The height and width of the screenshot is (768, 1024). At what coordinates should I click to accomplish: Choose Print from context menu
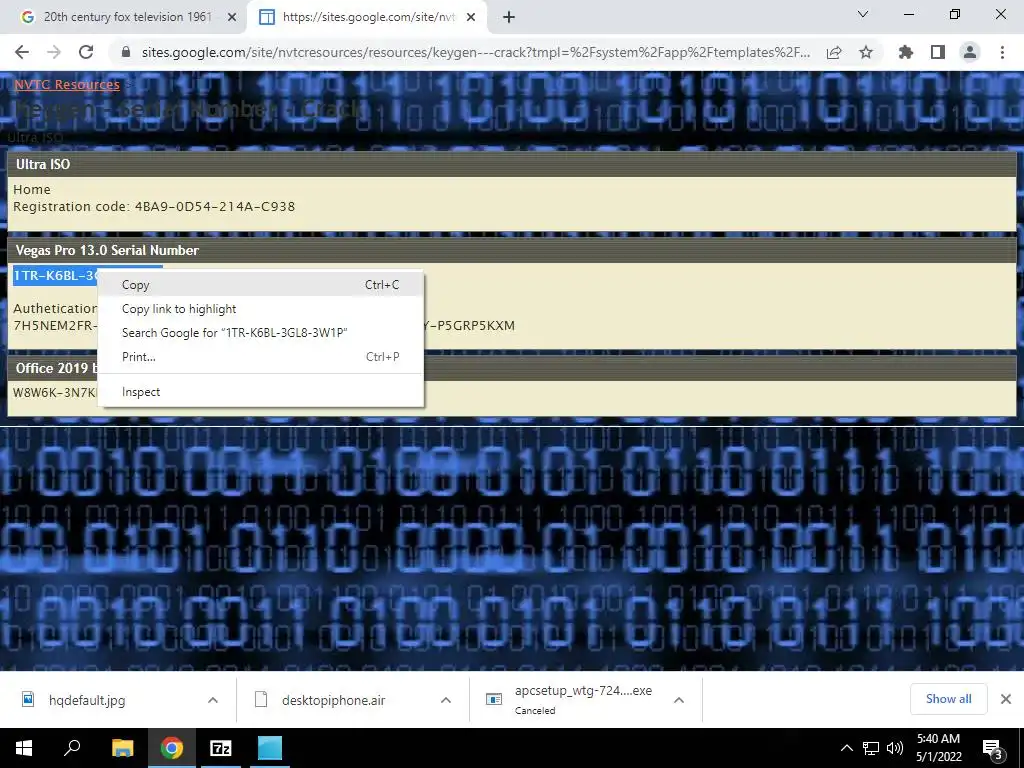point(261,357)
